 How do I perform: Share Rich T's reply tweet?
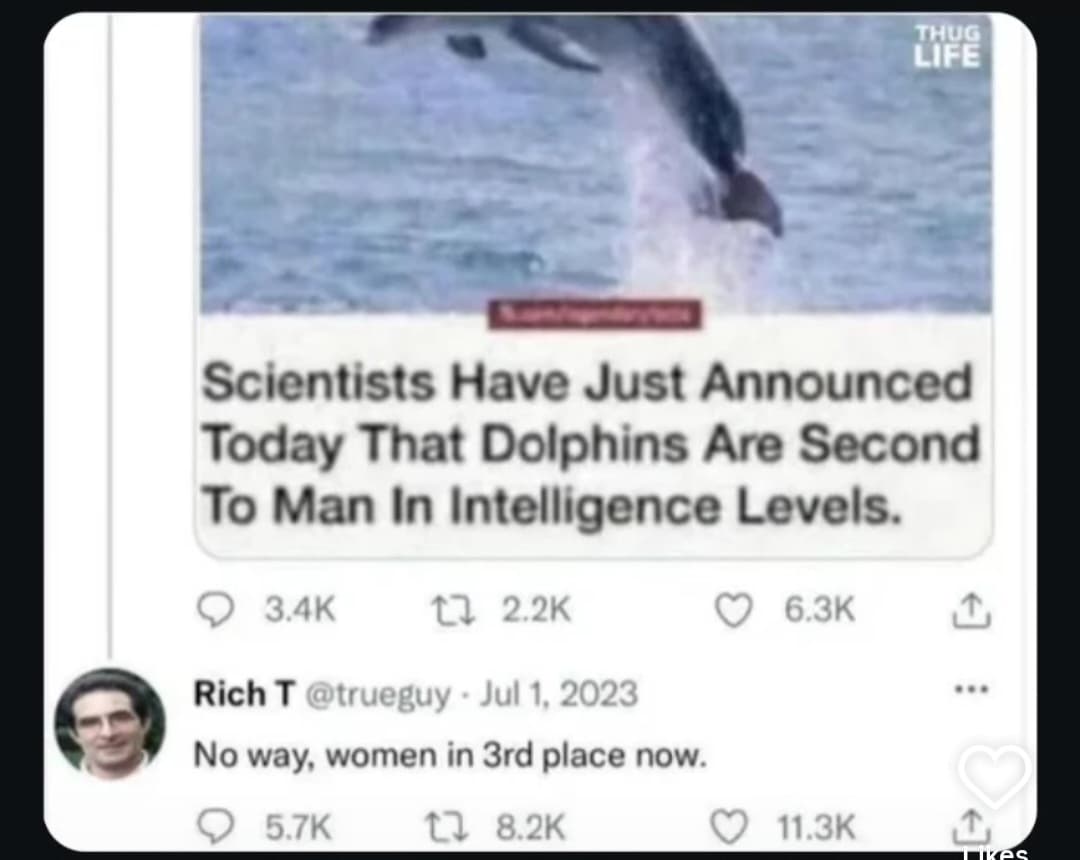coord(971,826)
